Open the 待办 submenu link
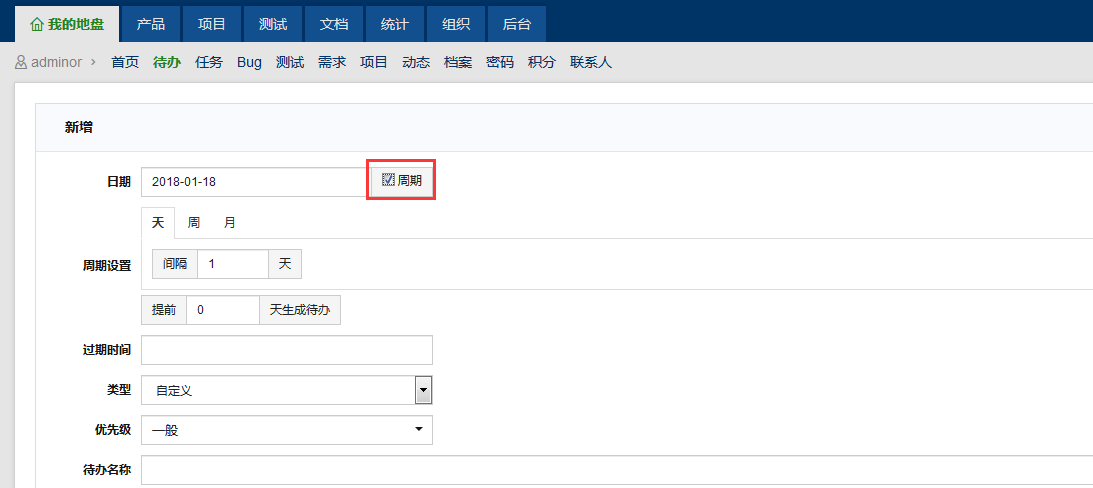 tap(167, 63)
